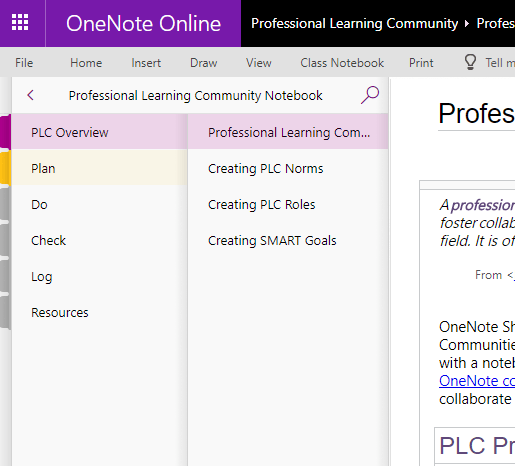Image resolution: width=515 pixels, height=466 pixels.
Task: Open the OneNote hyperlink in page content
Action: point(477,381)
